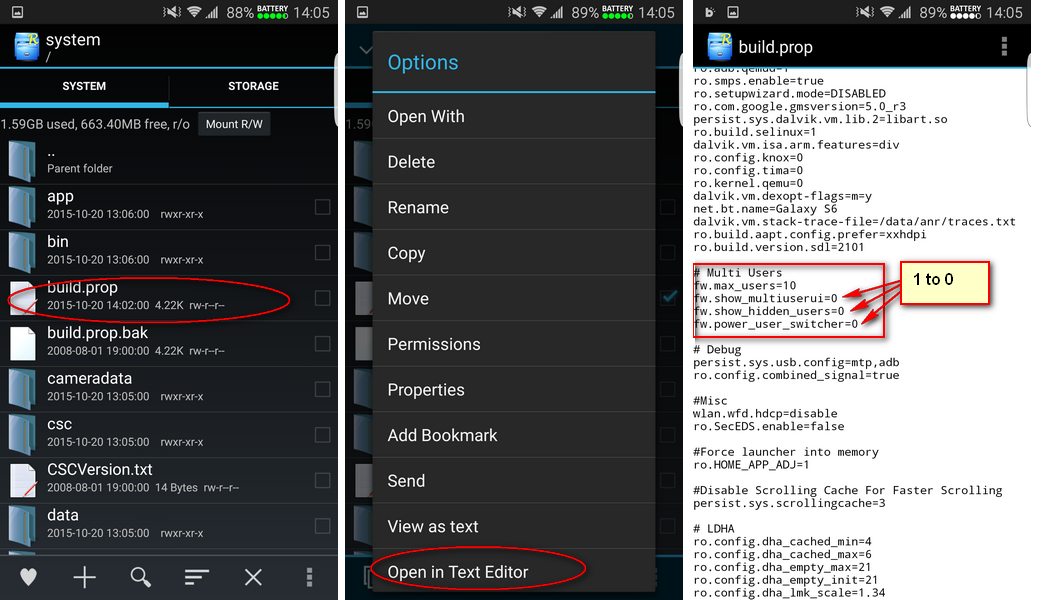Check the CSCVersion.txt checkbox

point(323,481)
